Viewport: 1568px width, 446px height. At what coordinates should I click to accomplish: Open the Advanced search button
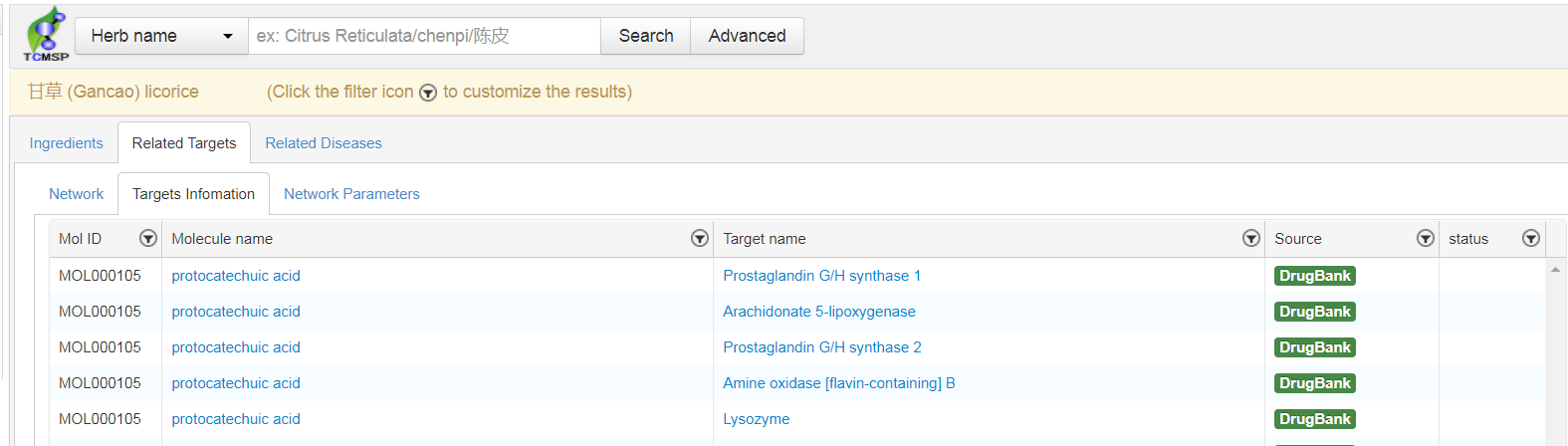[747, 36]
